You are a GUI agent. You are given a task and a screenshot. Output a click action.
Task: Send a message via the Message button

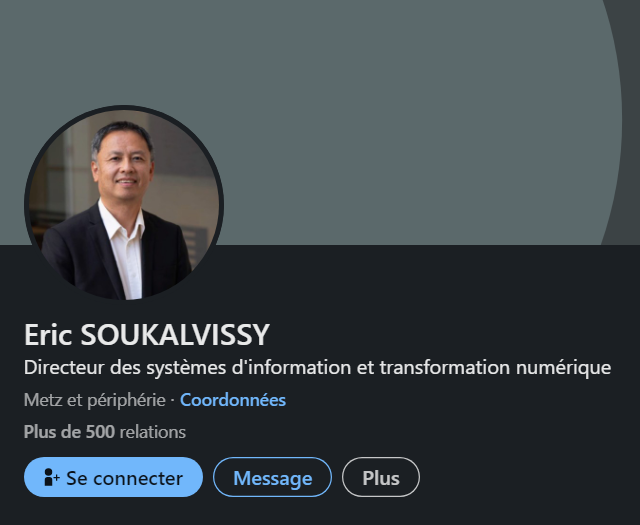(272, 477)
